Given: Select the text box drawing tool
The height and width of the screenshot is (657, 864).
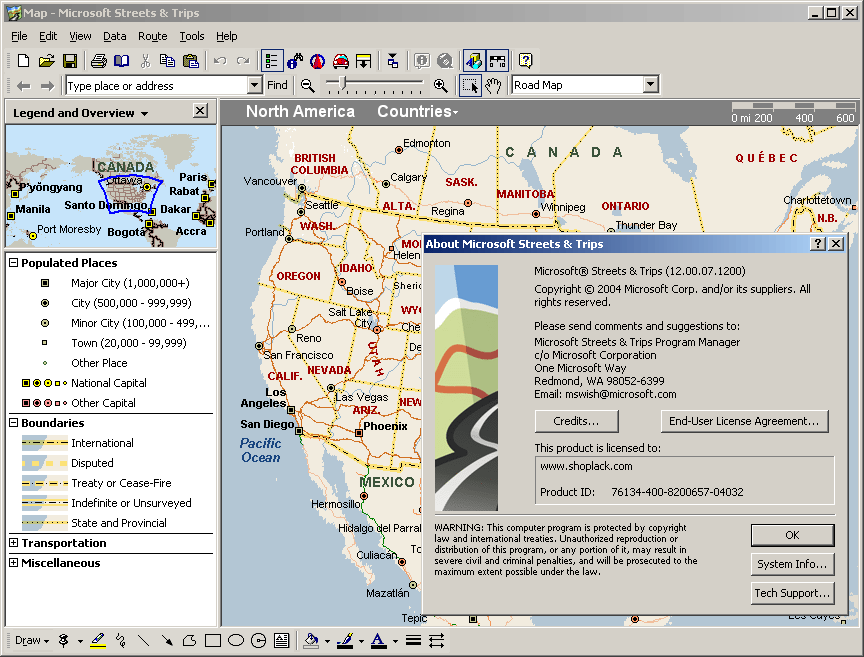Looking at the screenshot, I should (282, 640).
